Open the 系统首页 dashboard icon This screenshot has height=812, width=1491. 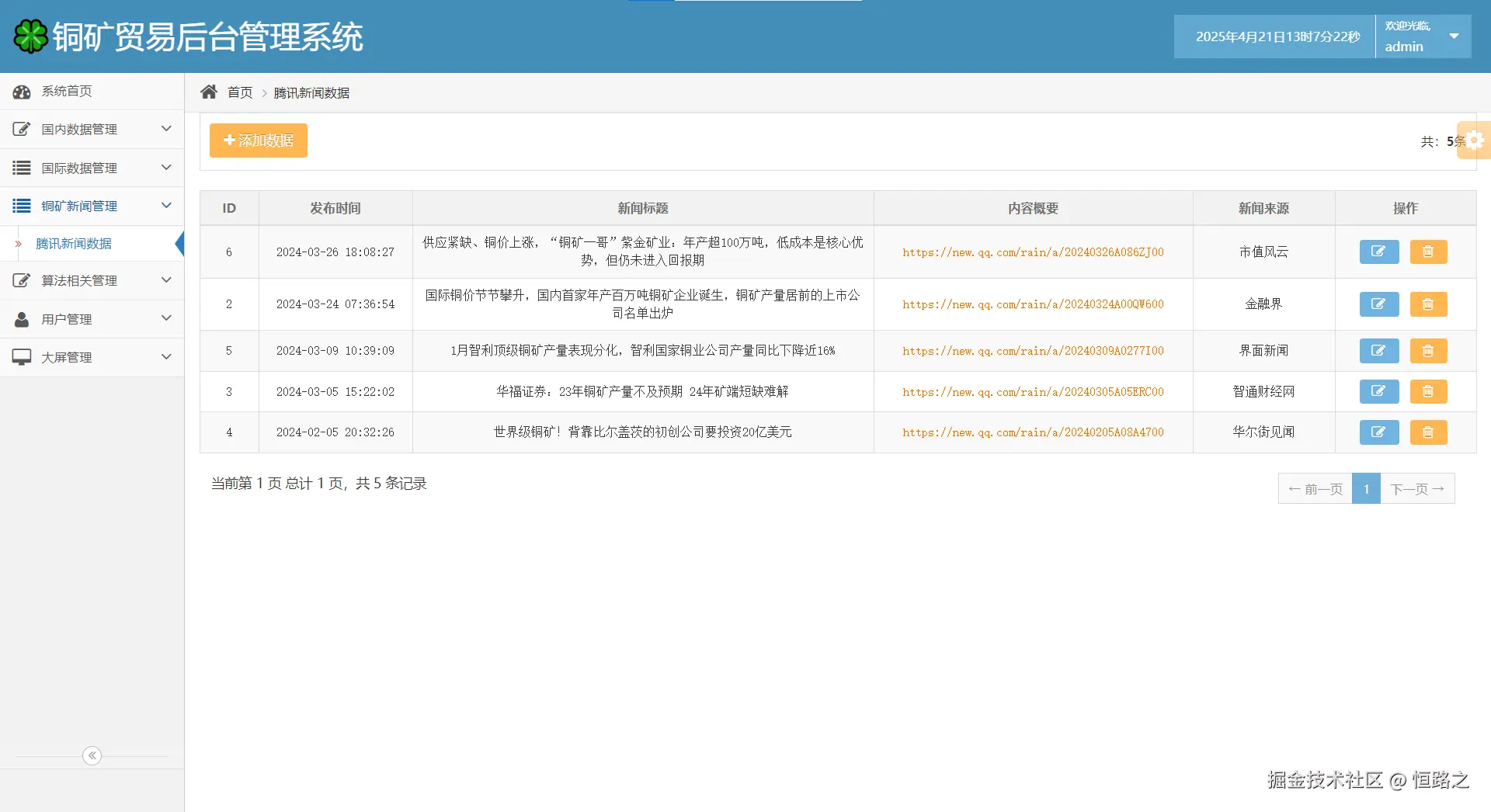[22, 92]
